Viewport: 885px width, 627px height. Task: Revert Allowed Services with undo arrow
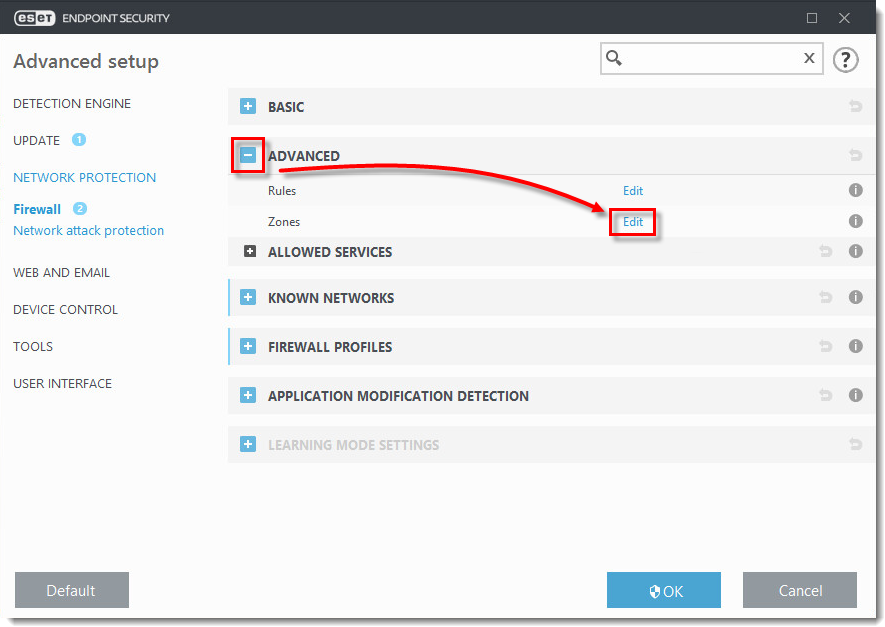[826, 251]
